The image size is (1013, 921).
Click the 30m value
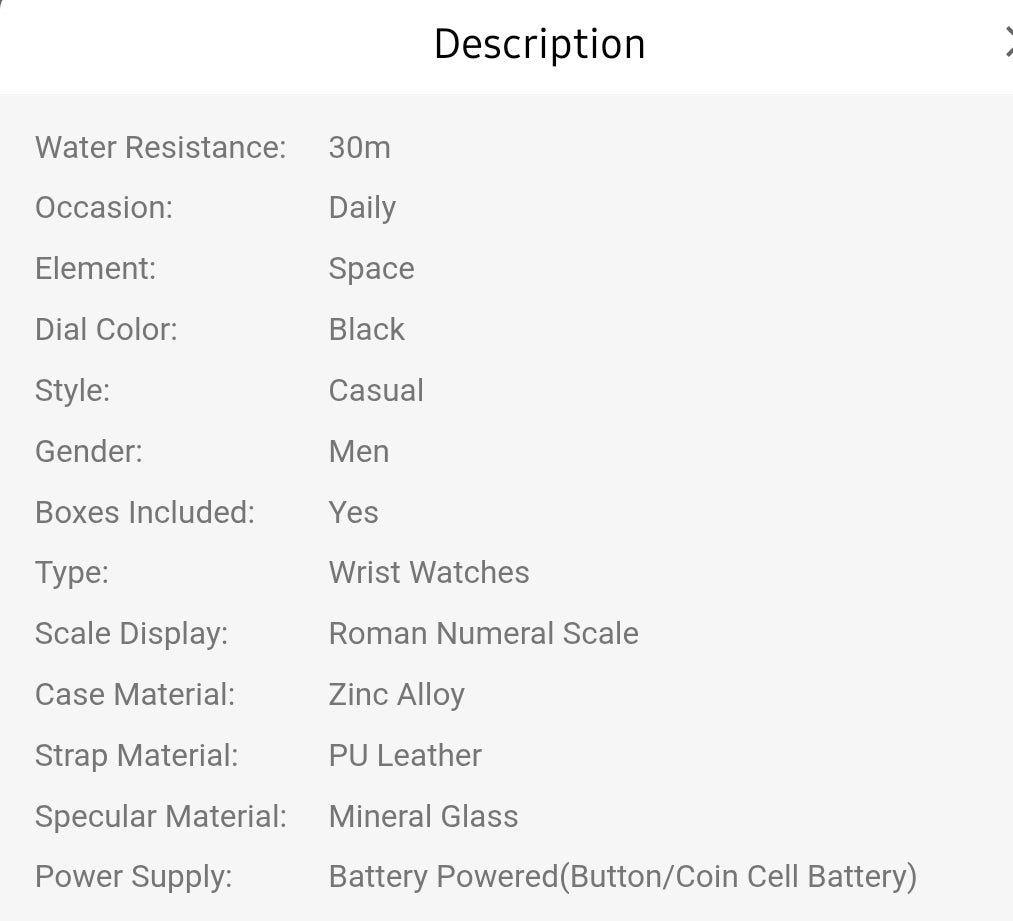[x=359, y=147]
